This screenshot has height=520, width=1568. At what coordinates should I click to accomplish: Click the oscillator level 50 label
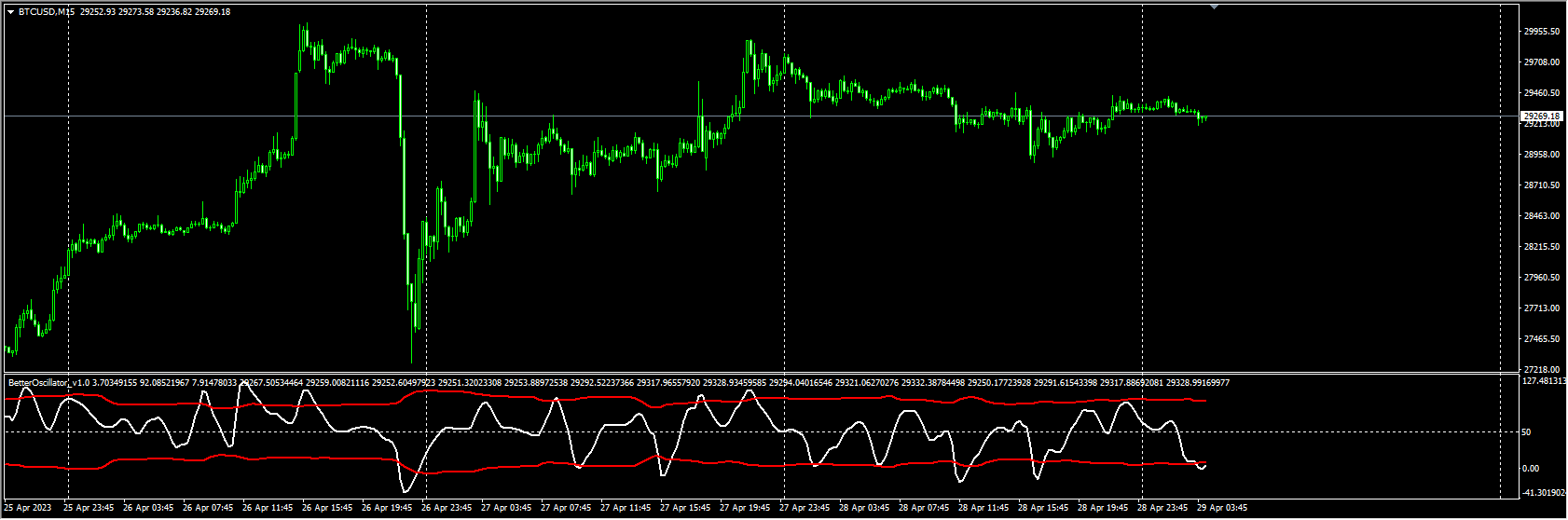click(1528, 431)
